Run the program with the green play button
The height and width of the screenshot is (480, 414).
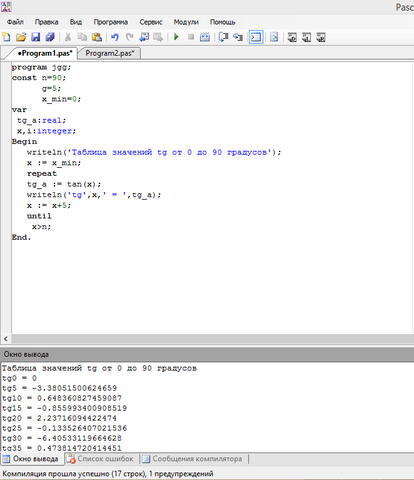point(176,37)
